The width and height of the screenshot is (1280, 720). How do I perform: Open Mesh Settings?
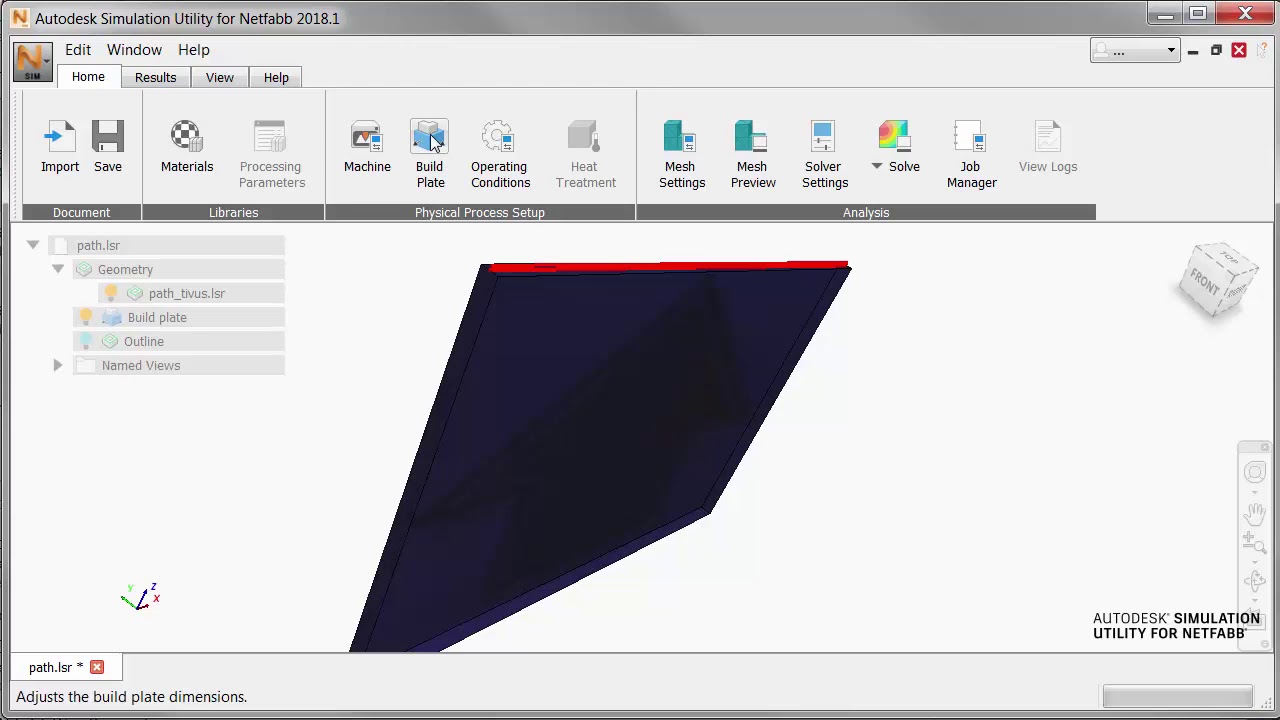[x=681, y=155]
